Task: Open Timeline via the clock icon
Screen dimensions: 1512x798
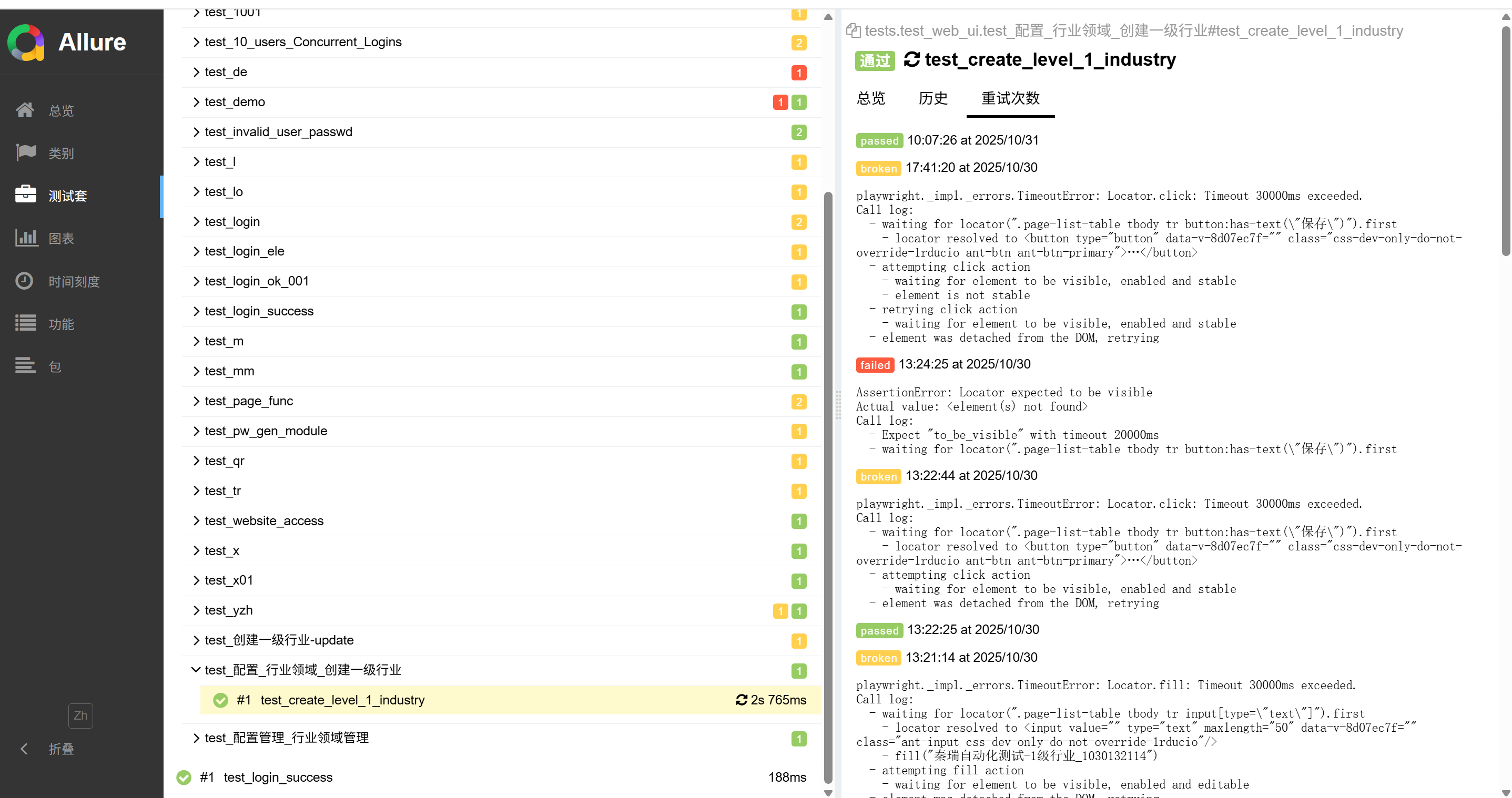Action: (24, 281)
